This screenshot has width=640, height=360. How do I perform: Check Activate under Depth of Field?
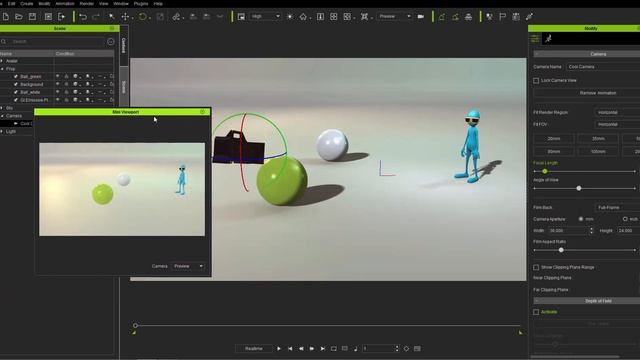click(x=536, y=312)
